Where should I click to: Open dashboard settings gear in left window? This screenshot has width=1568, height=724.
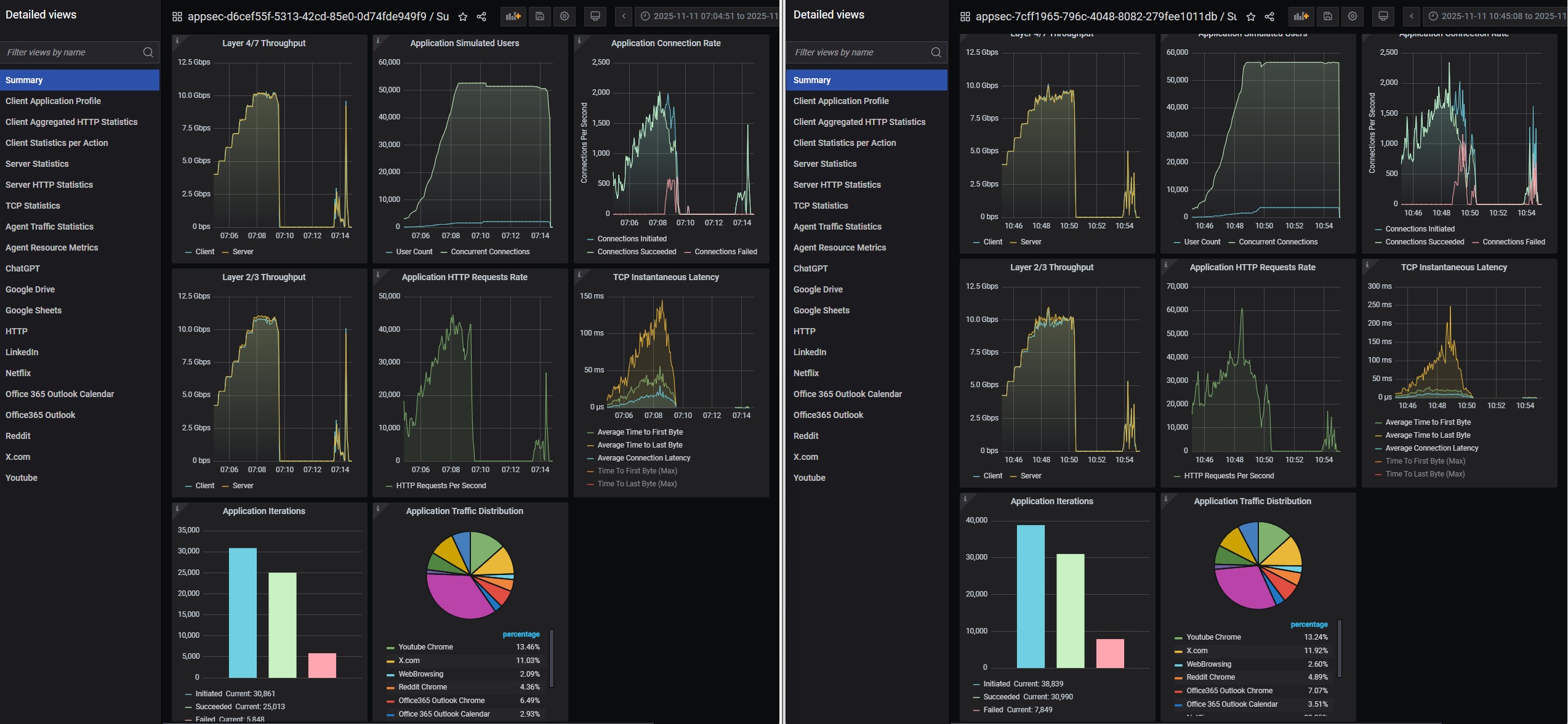pos(565,17)
